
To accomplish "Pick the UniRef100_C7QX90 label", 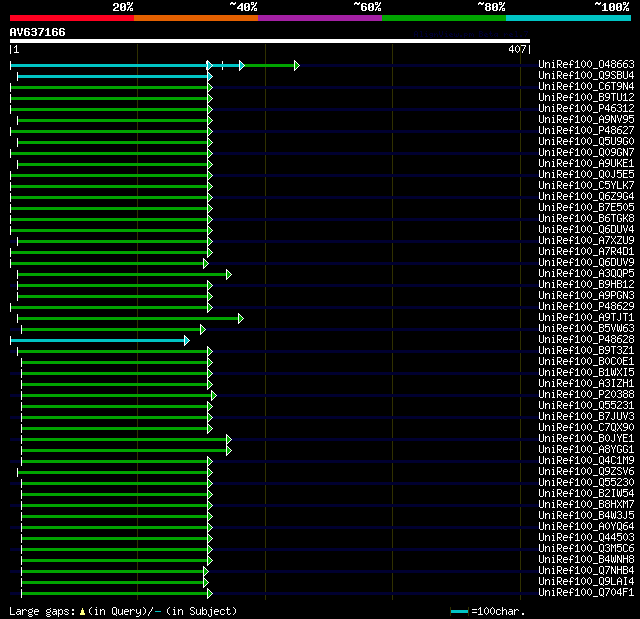I will pos(586,428).
